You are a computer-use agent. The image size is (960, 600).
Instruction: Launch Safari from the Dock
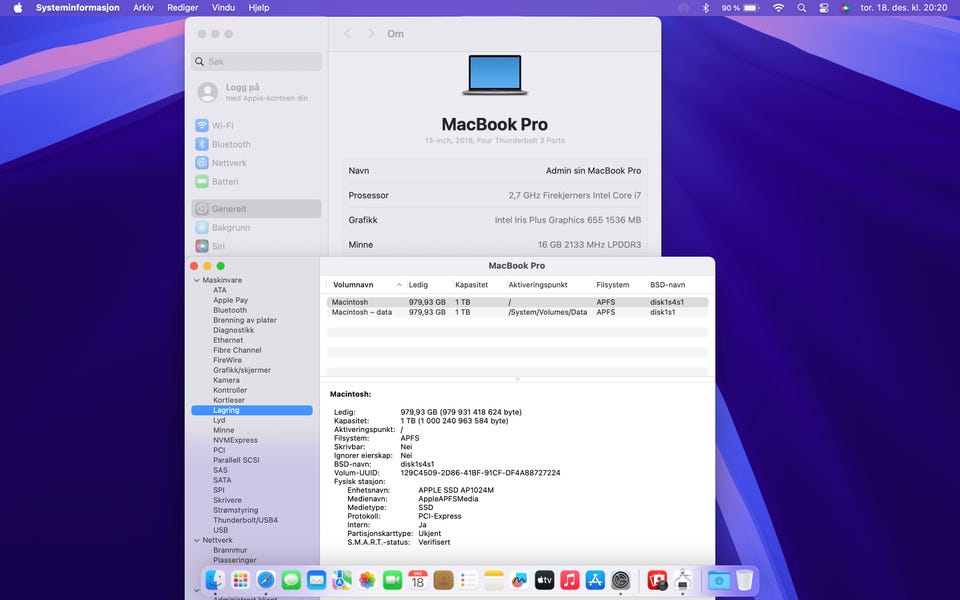[x=266, y=580]
